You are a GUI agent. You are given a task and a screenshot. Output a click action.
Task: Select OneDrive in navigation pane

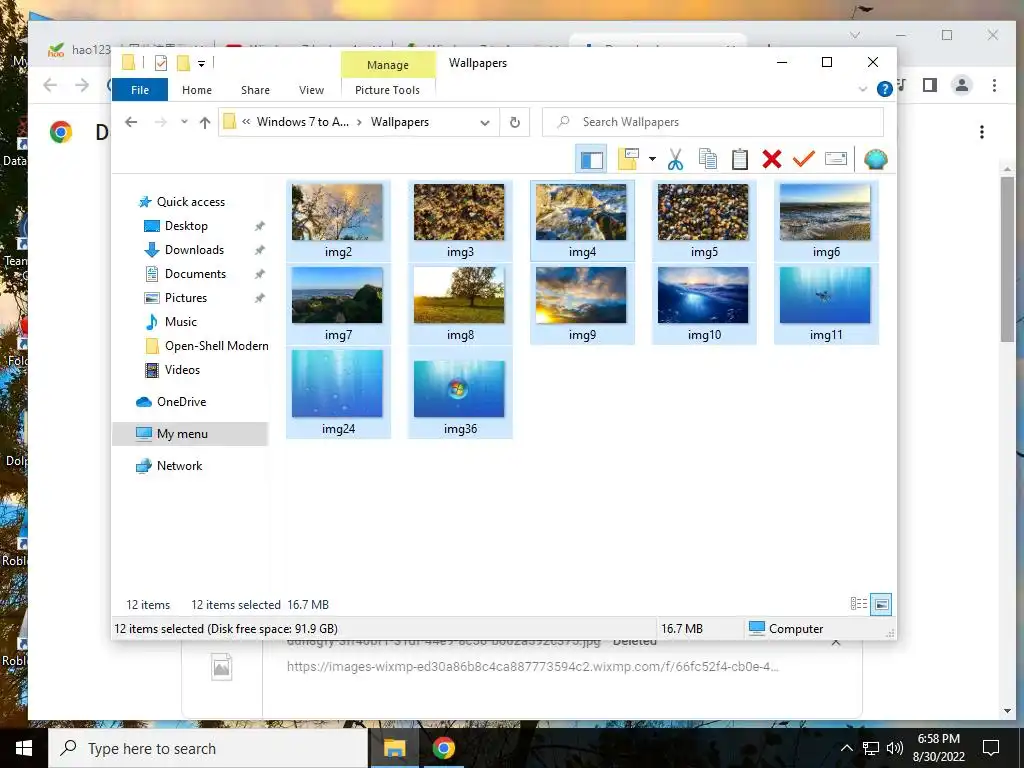pos(181,402)
